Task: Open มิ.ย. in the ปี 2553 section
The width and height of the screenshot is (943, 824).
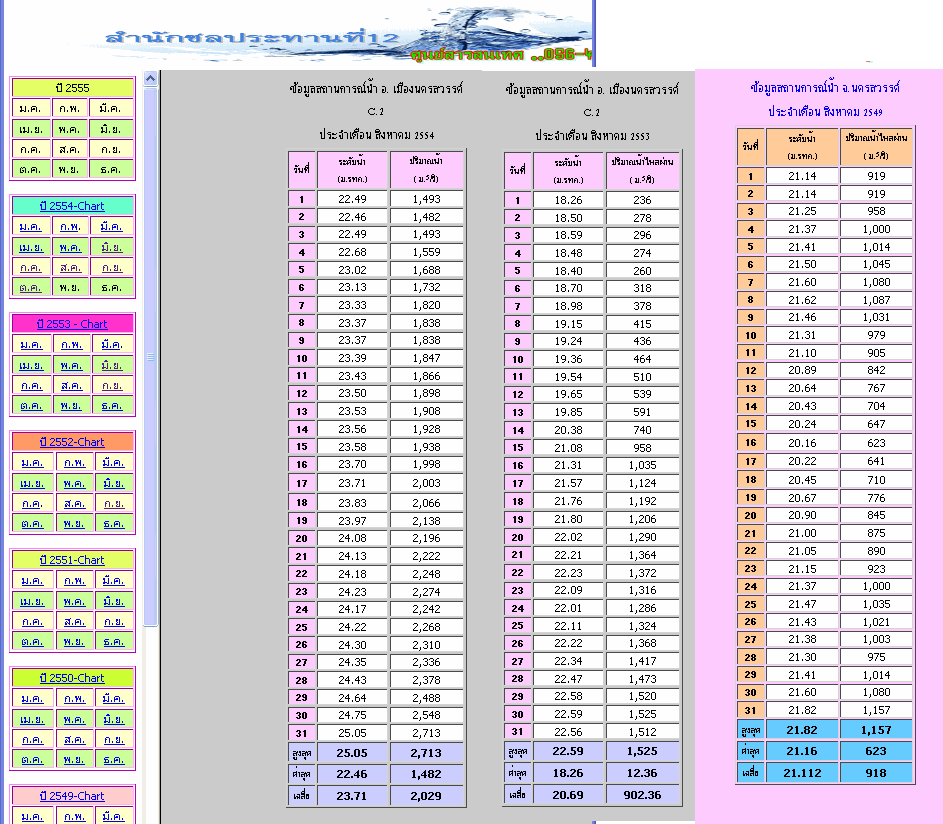Action: click(112, 365)
